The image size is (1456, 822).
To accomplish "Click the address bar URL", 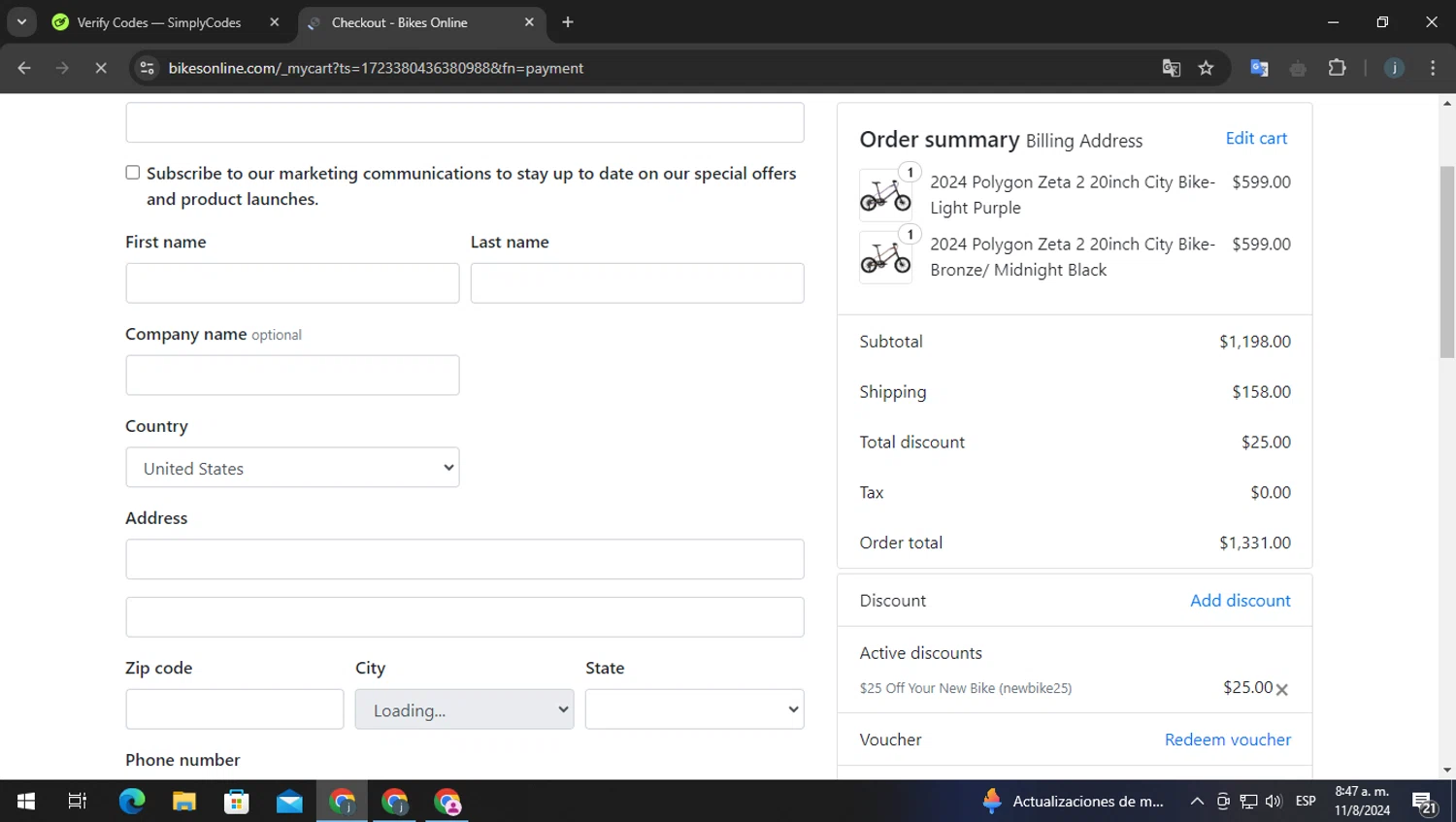I will click(x=376, y=68).
